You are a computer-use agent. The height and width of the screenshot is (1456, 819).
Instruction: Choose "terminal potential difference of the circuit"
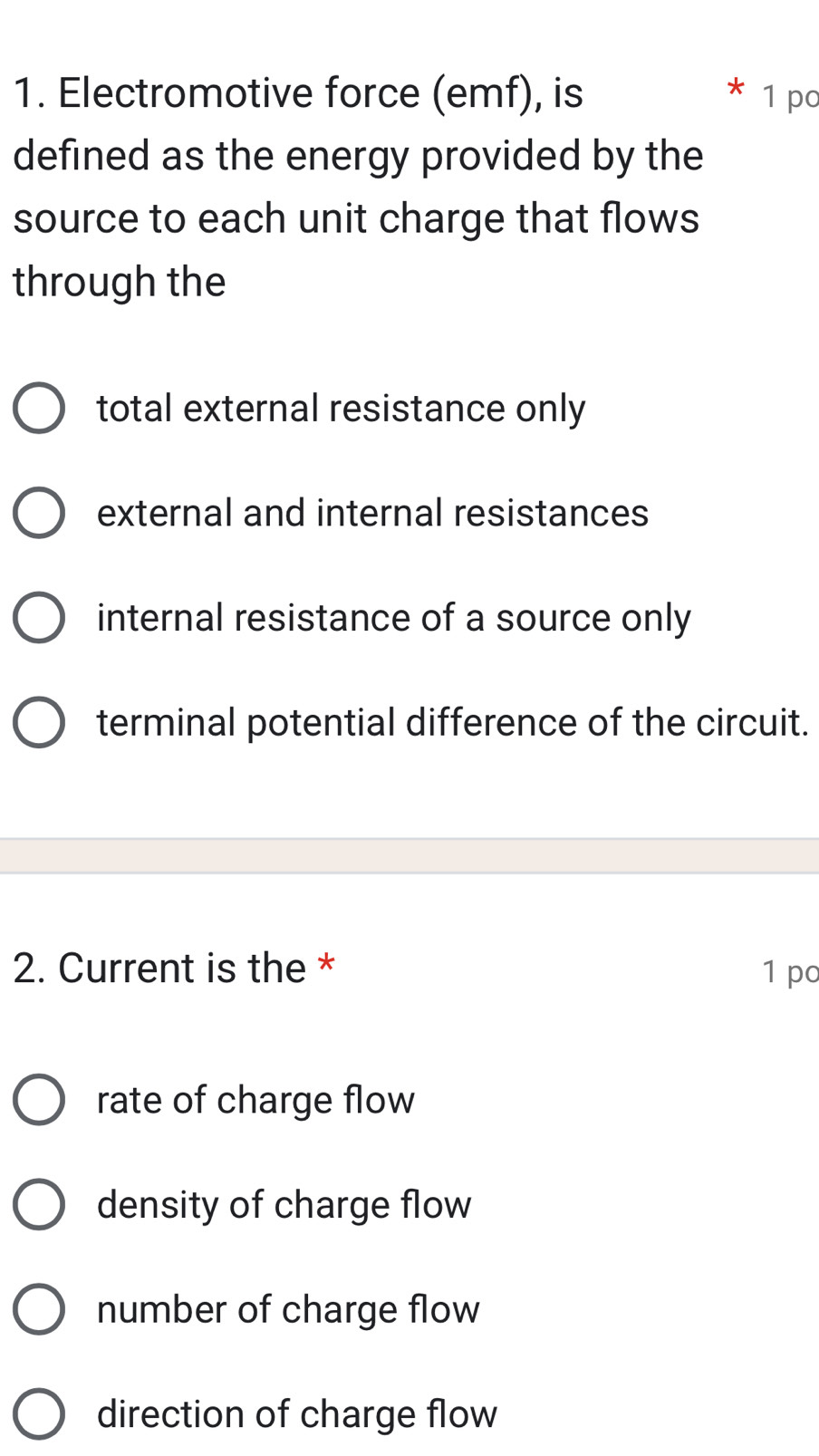tap(38, 721)
